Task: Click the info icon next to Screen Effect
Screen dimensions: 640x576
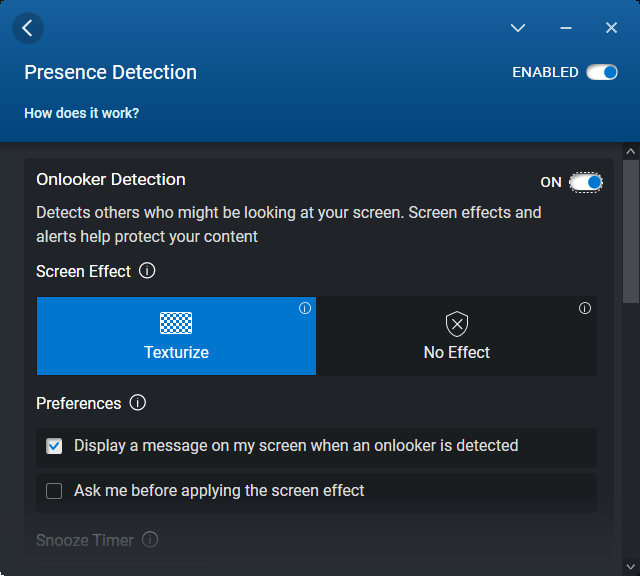Action: [147, 271]
